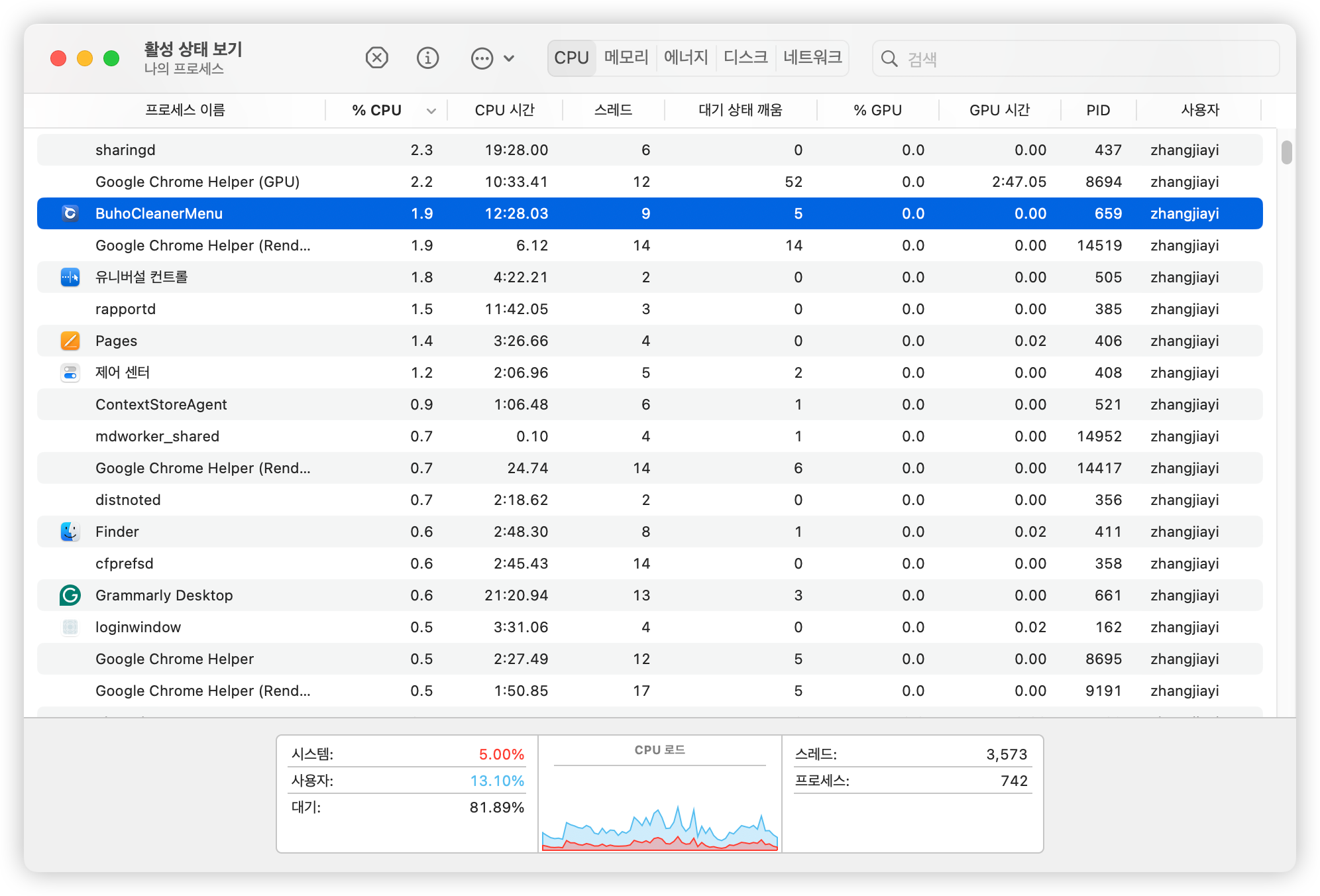Sort by % CPU column header

(376, 110)
